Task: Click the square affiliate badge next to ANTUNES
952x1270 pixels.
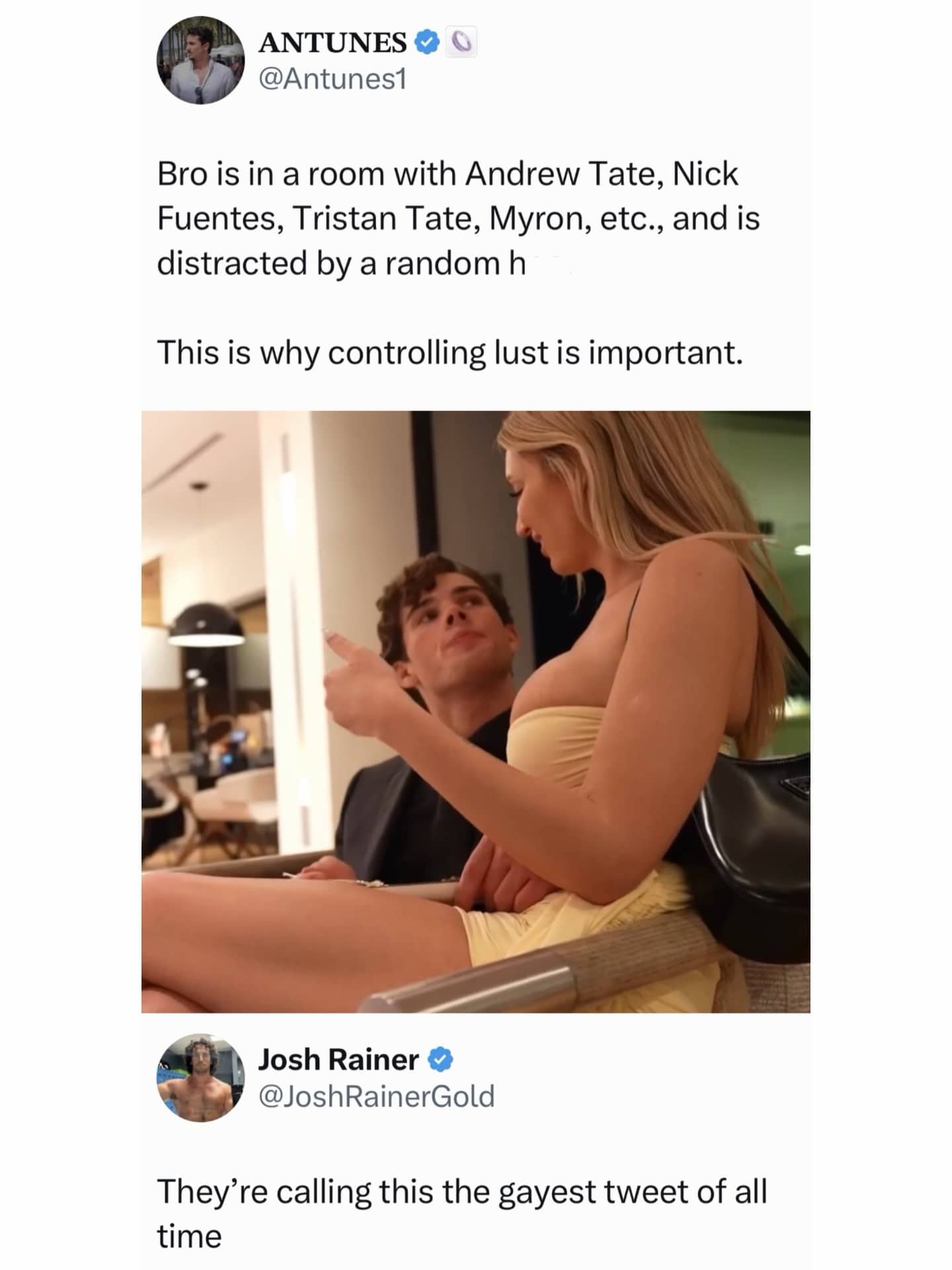Action: click(x=461, y=43)
